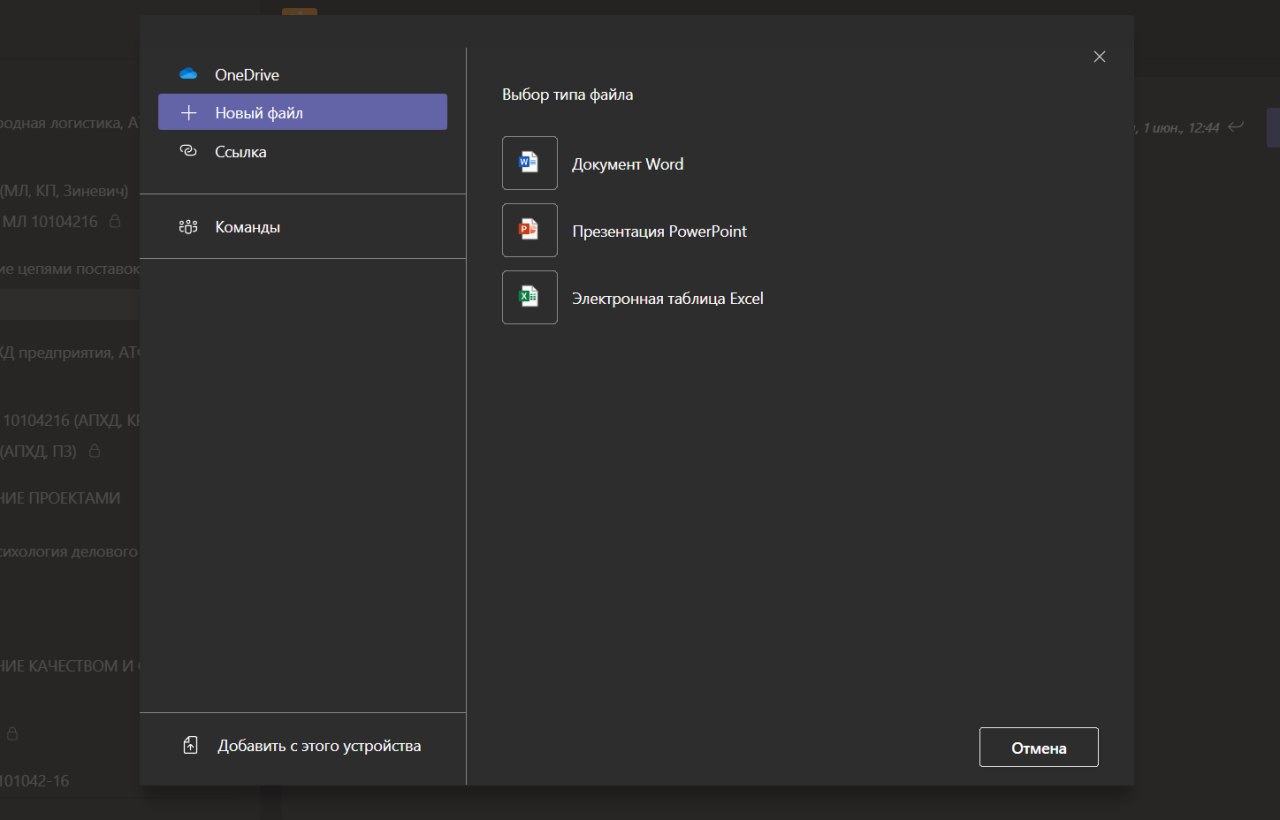Click the plus icon beside Новый файл
The image size is (1280, 820).
point(188,113)
